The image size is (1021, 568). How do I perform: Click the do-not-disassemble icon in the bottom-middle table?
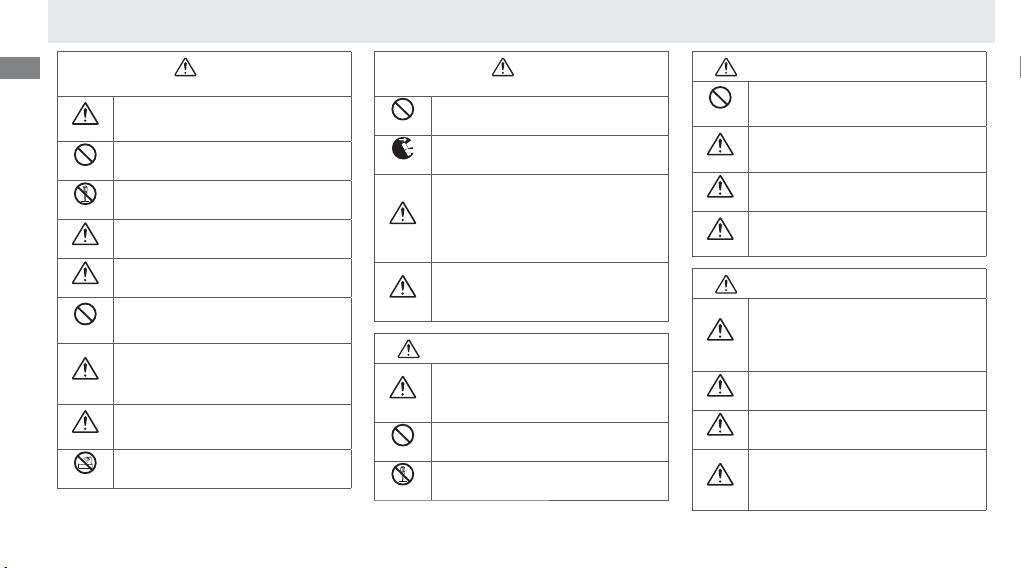(x=403, y=476)
